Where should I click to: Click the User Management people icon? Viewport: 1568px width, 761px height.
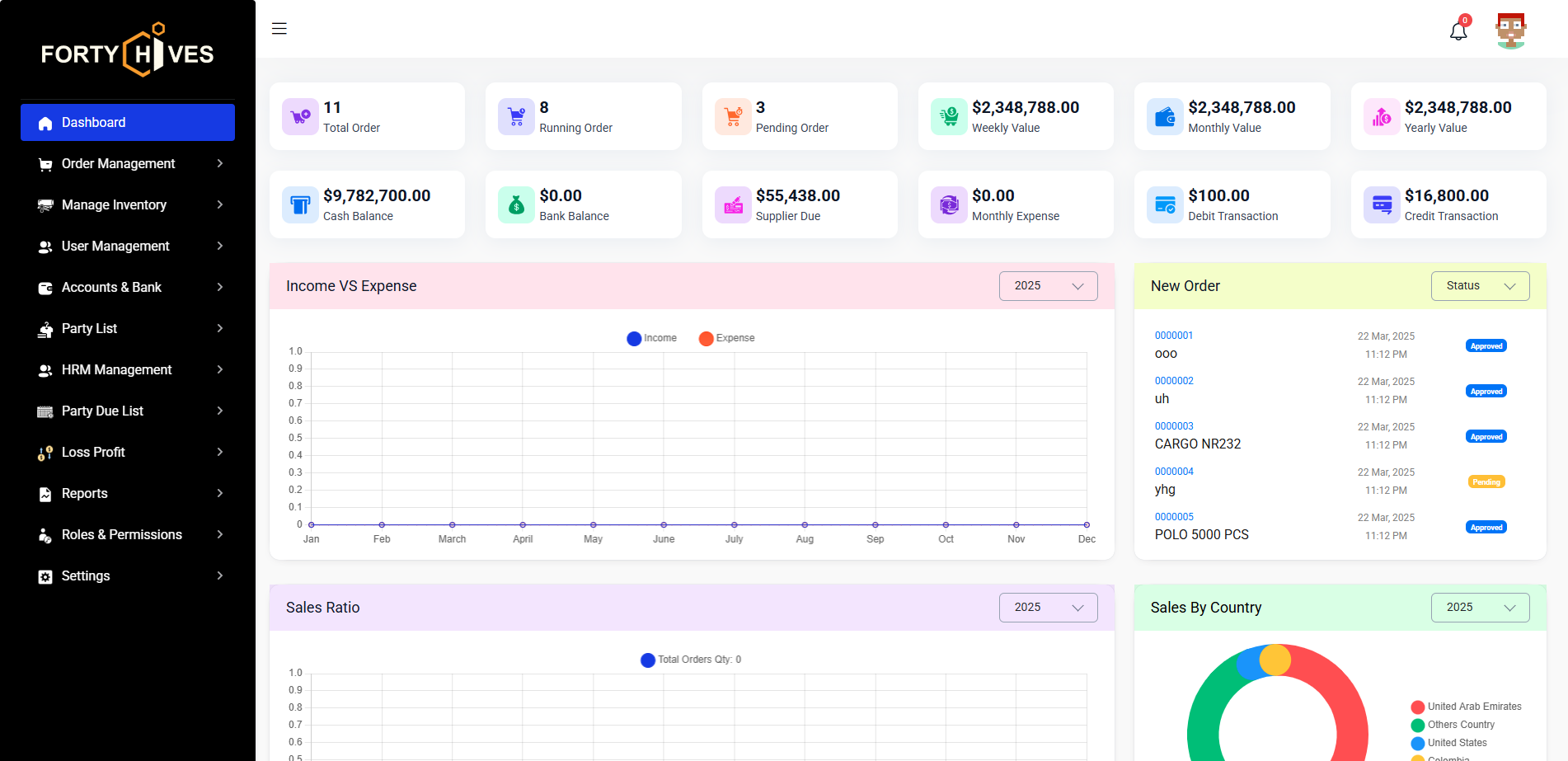click(45, 247)
